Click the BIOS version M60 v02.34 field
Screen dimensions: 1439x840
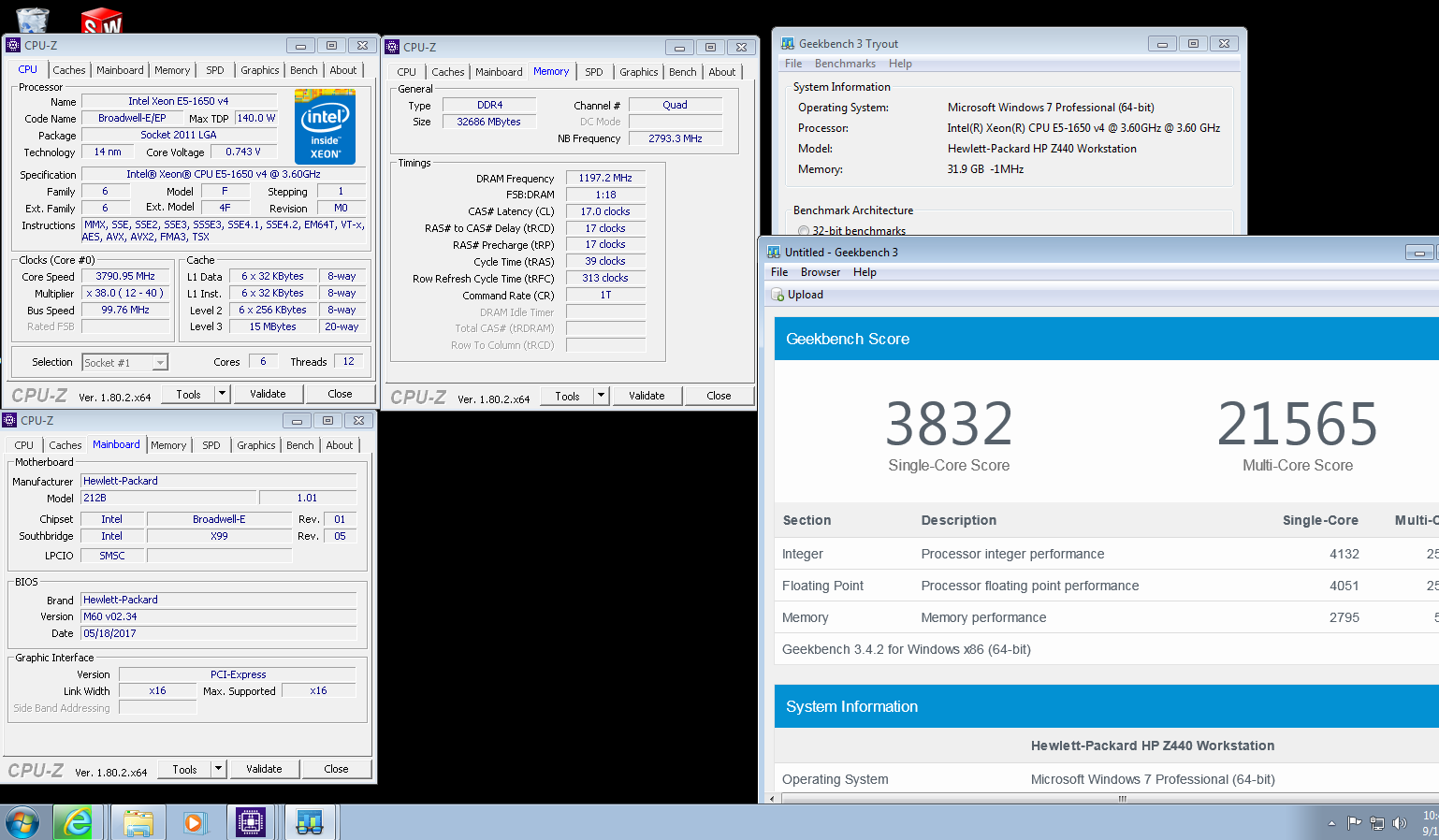click(x=219, y=616)
